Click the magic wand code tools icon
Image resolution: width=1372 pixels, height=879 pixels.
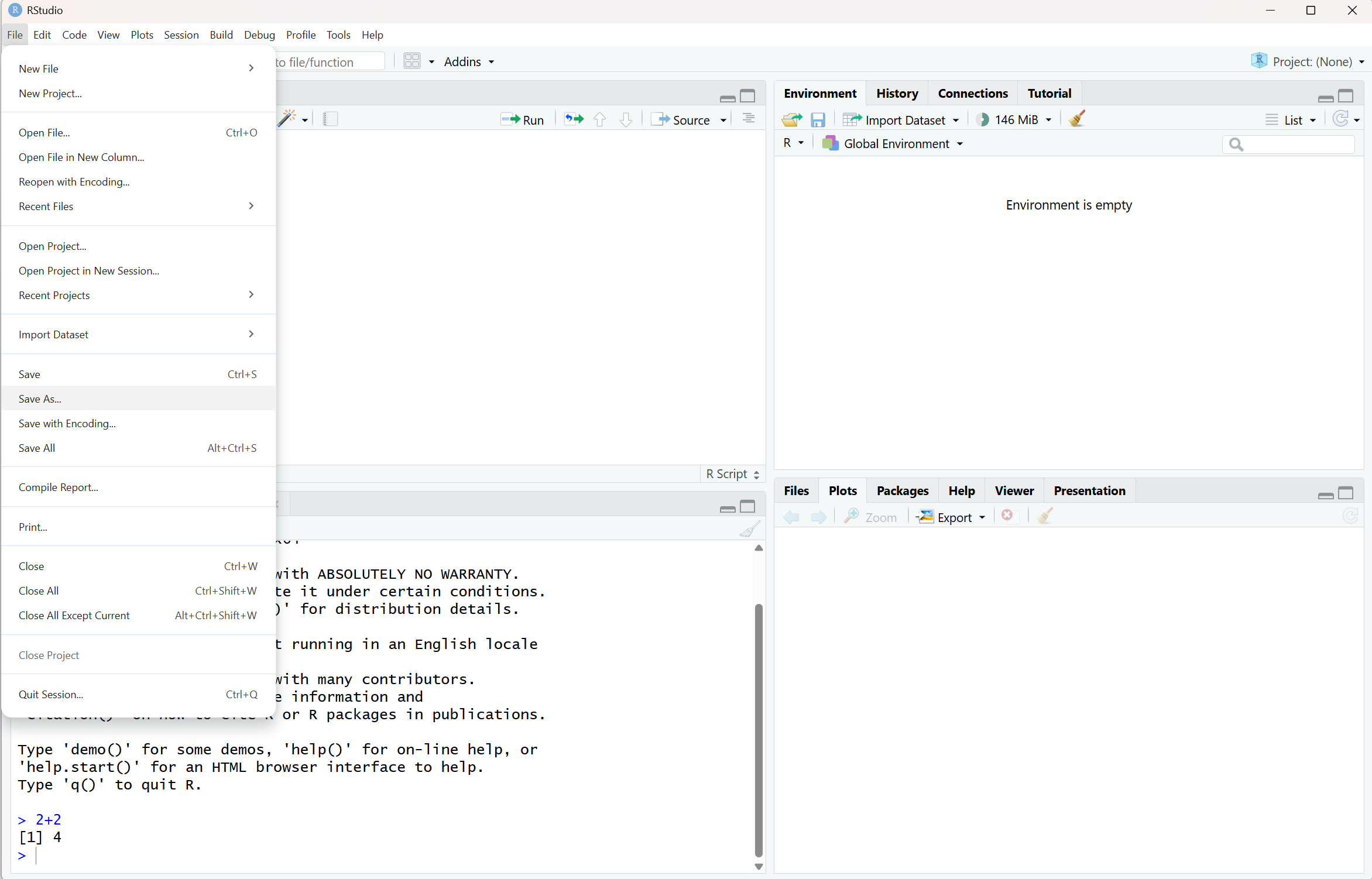click(x=287, y=119)
